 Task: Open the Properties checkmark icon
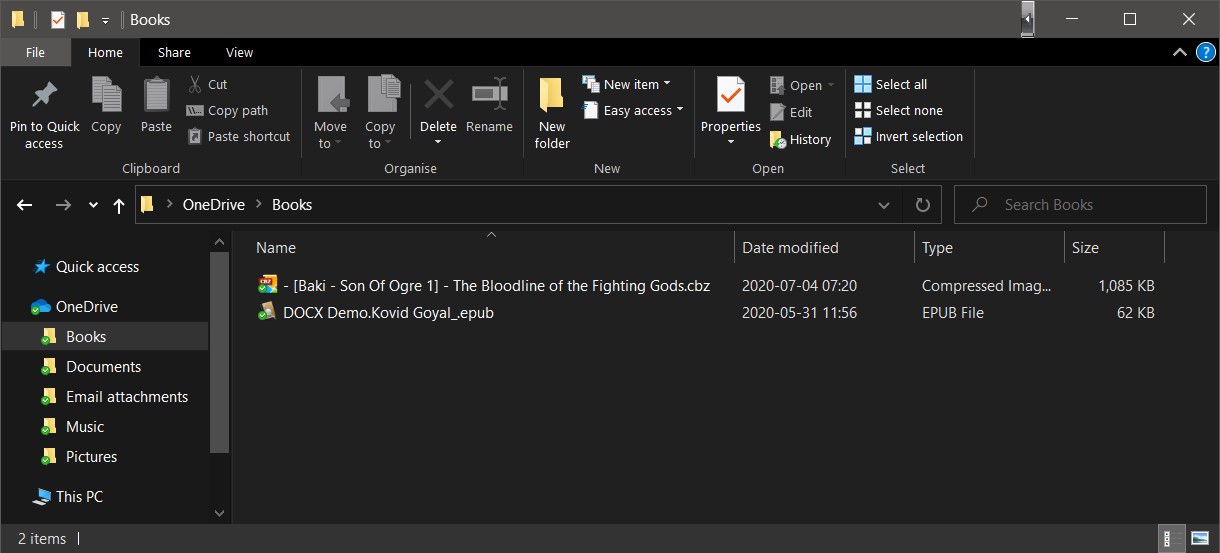pyautogui.click(x=730, y=96)
